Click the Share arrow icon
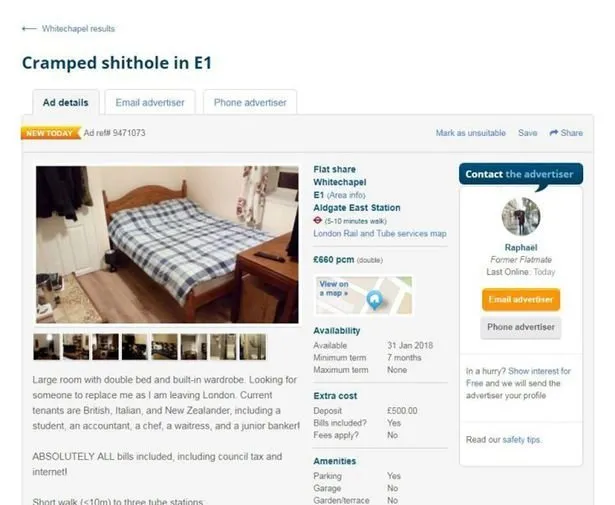This screenshot has width=615, height=505. pos(554,133)
